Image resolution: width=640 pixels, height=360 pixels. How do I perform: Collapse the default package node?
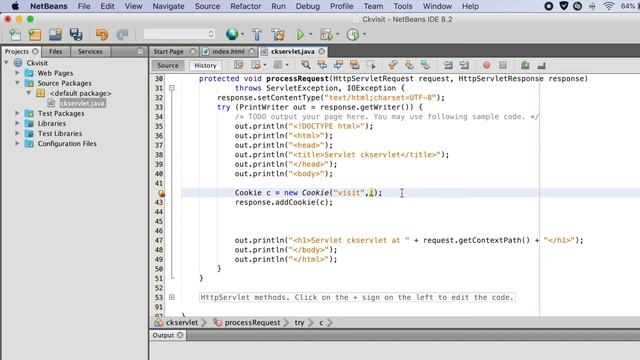[x=29, y=93]
